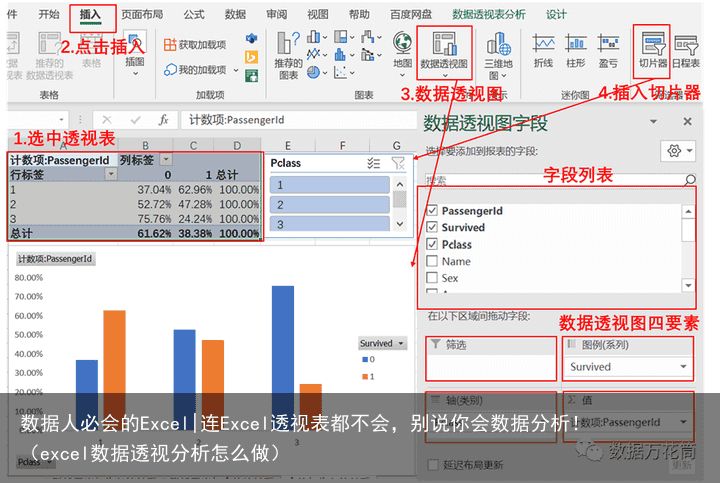Open the Design (设计) tab

(x=556, y=15)
